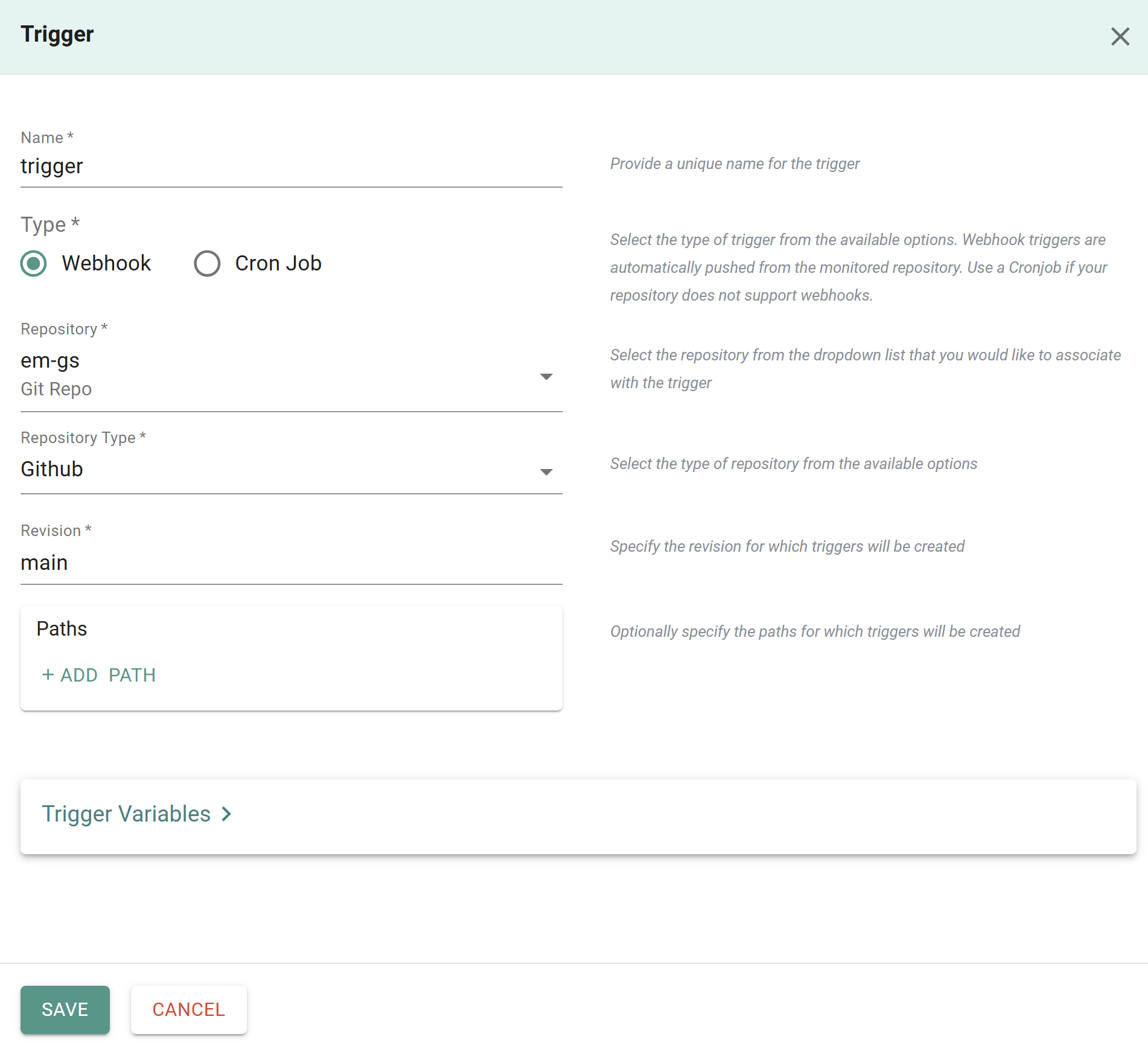1148x1060 pixels.
Task: Click the selected "Github" repository type value
Action: [x=52, y=470]
